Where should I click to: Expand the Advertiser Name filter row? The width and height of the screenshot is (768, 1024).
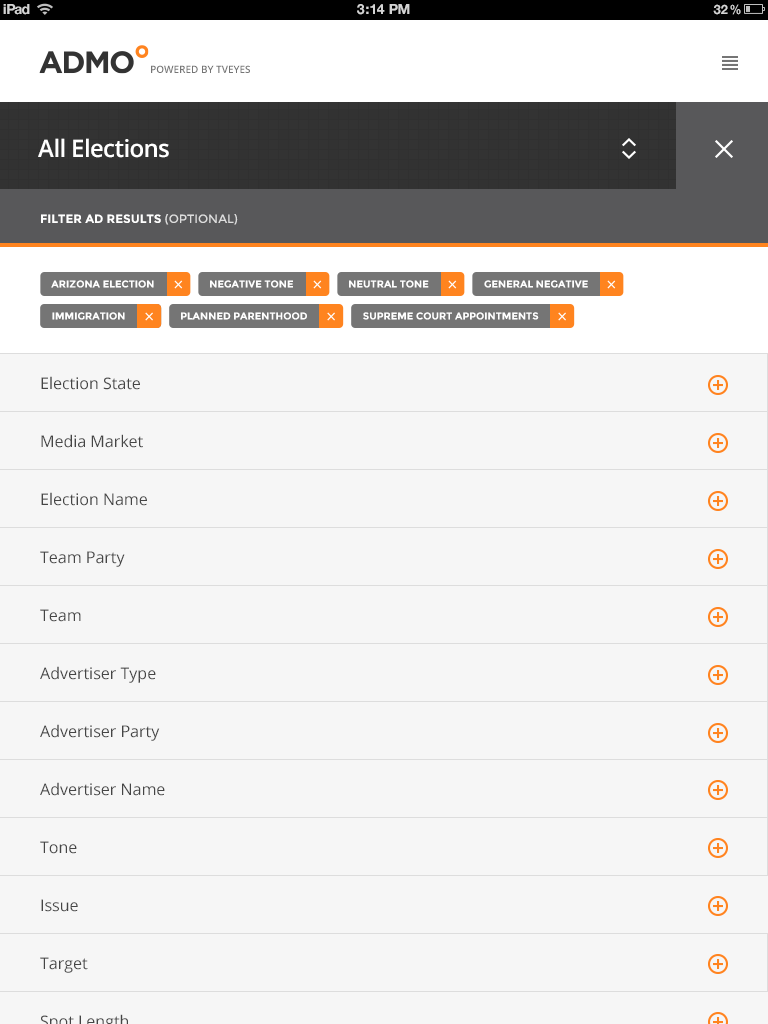[383, 789]
